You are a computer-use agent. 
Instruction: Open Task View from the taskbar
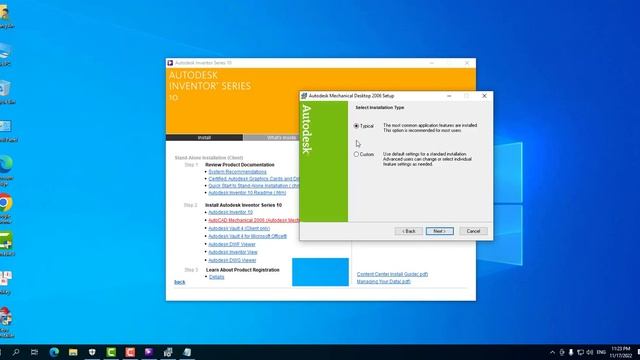coord(34,352)
